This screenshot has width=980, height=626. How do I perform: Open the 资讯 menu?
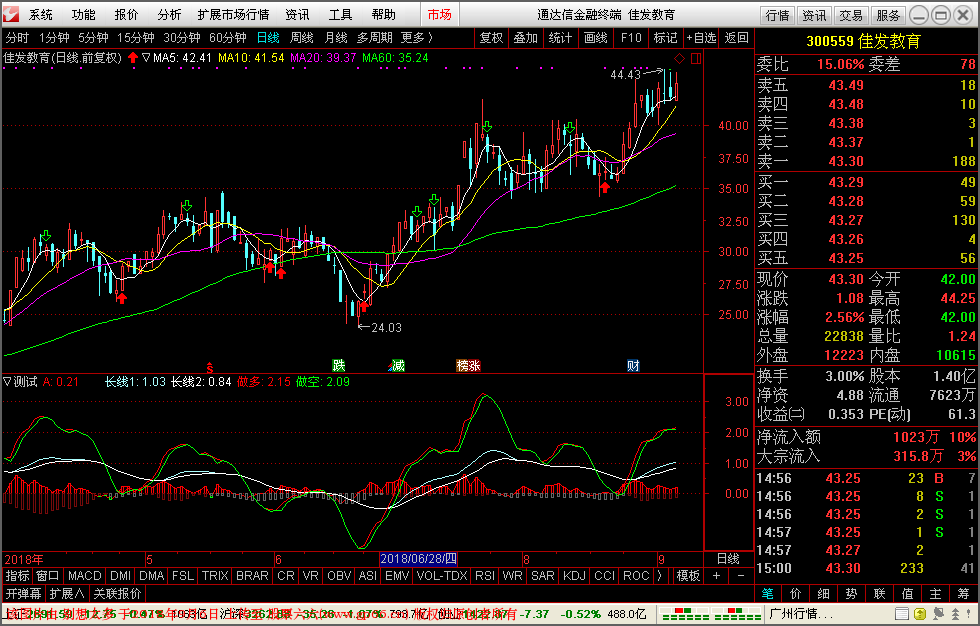(297, 14)
